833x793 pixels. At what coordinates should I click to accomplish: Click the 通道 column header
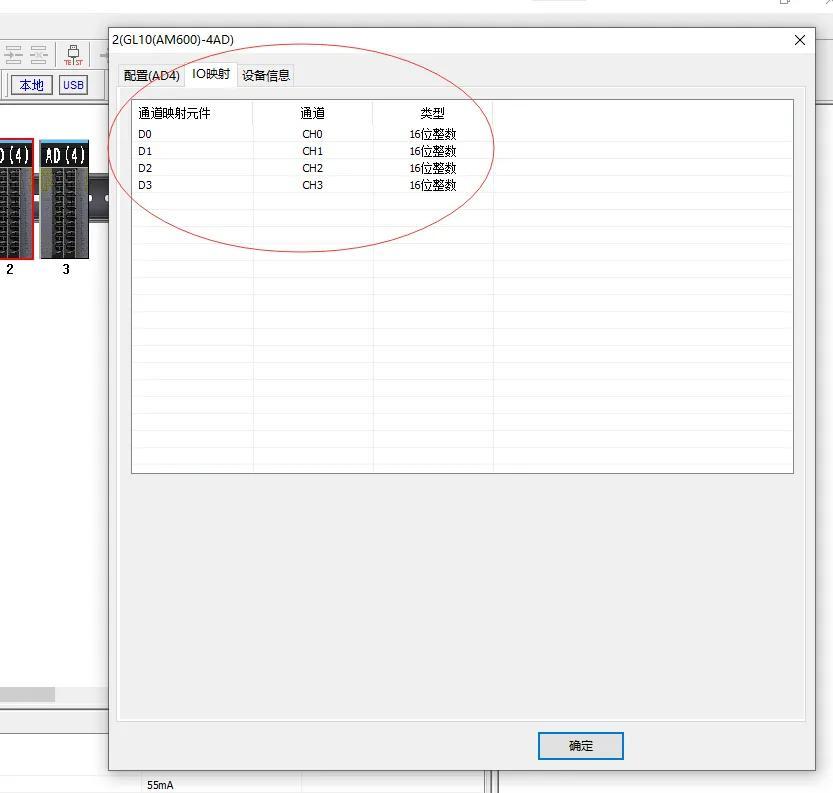[312, 113]
